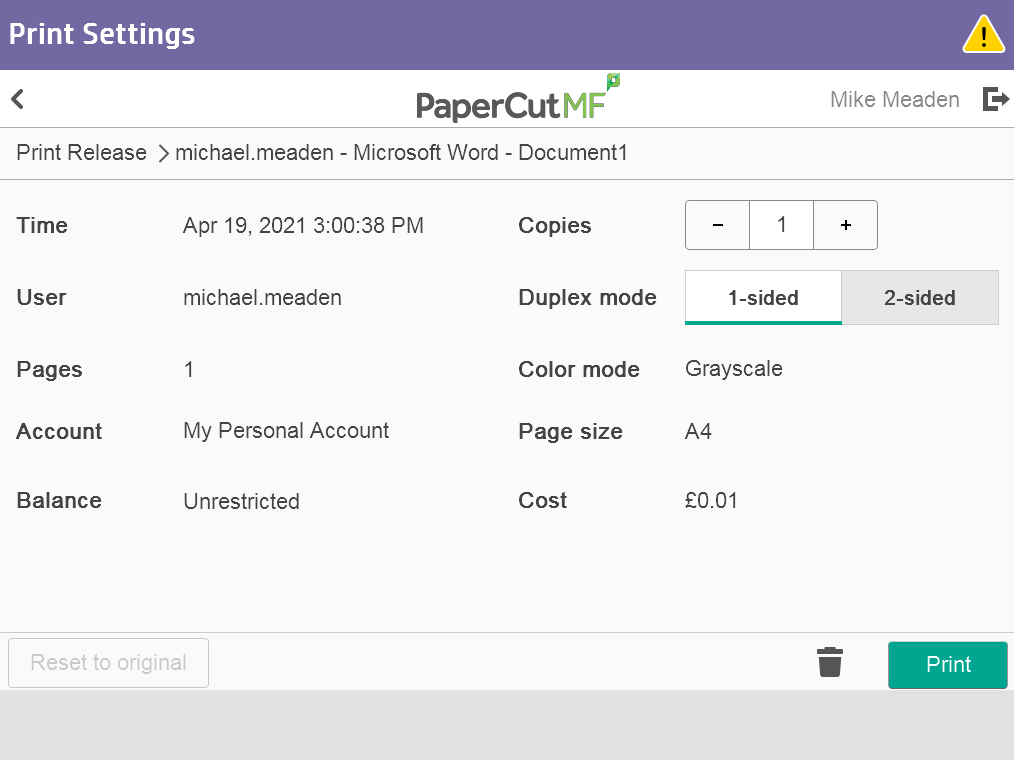The width and height of the screenshot is (1014, 760).
Task: Click the Mike Meaden user name
Action: coord(894,100)
